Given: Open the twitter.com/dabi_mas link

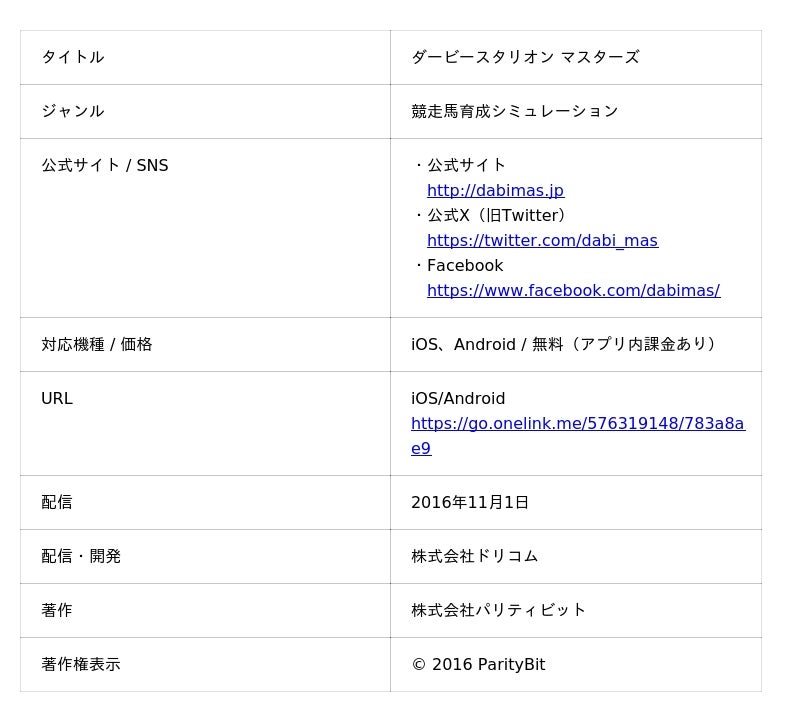Looking at the screenshot, I should [542, 240].
